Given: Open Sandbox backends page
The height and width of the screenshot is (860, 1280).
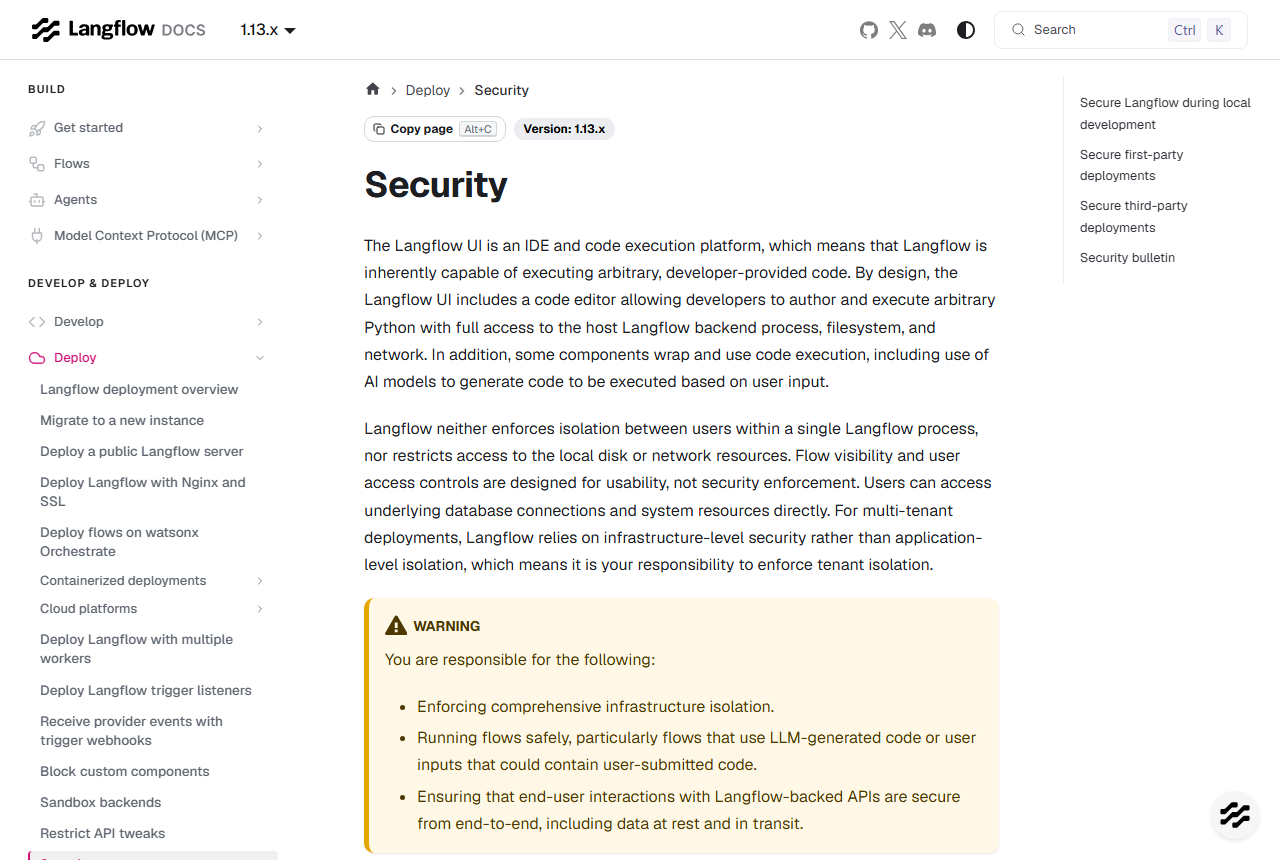Looking at the screenshot, I should pos(101,802).
